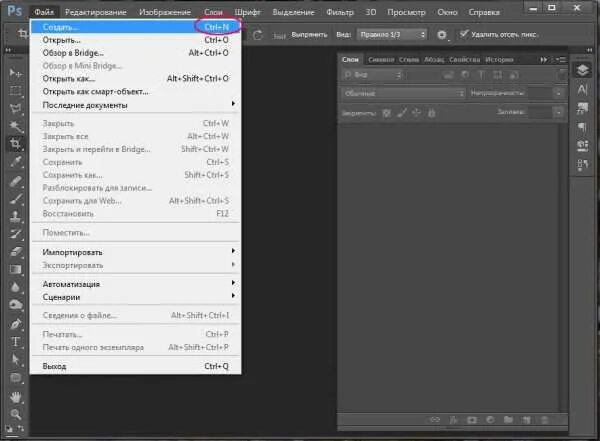This screenshot has width=600, height=441.
Task: Select the Lasso tool
Action: [16, 109]
